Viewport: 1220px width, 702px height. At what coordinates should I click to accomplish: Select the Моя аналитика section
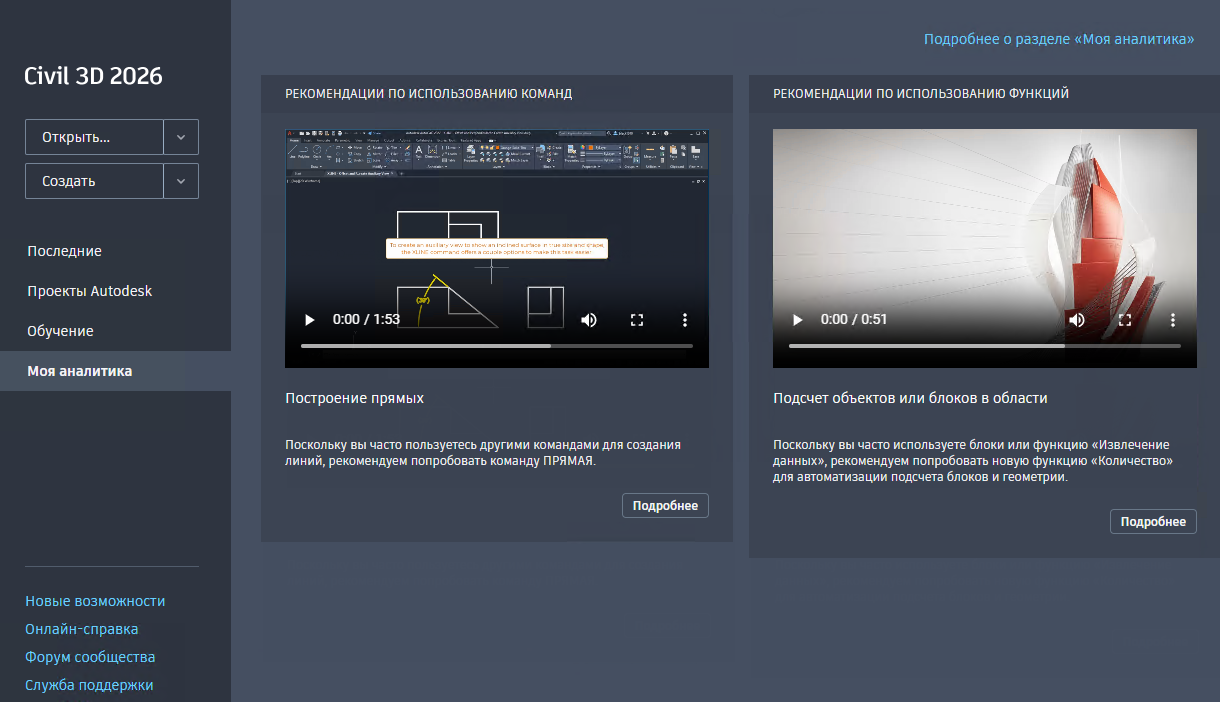coord(115,371)
